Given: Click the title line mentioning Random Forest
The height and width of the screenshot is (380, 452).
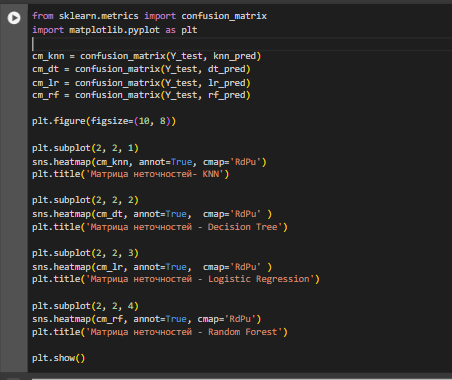Looking at the screenshot, I should click(160, 332).
